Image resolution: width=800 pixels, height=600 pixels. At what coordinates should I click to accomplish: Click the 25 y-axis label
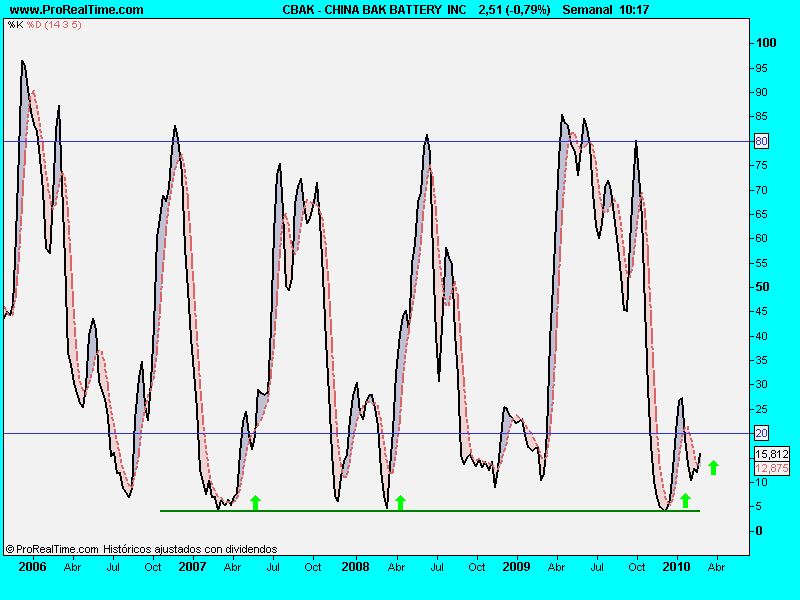761,409
